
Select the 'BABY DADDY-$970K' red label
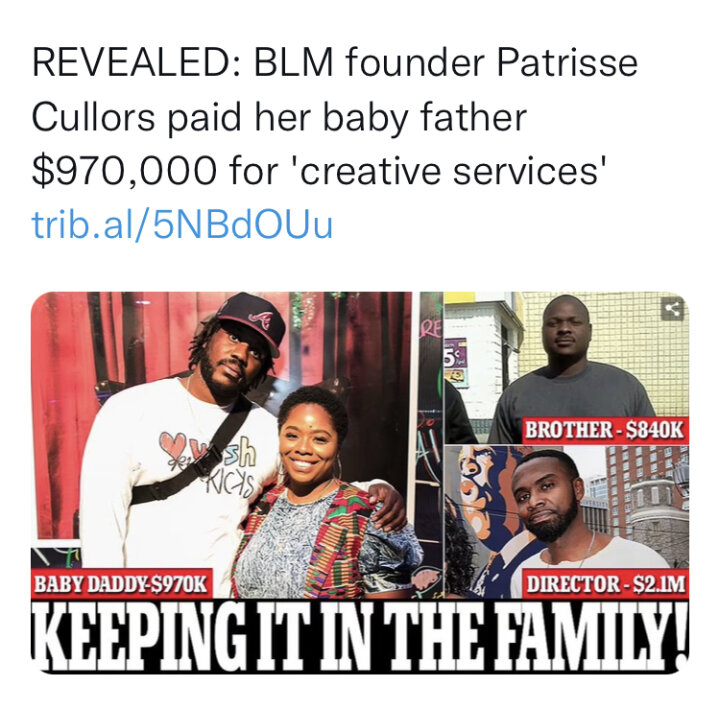click(x=121, y=585)
